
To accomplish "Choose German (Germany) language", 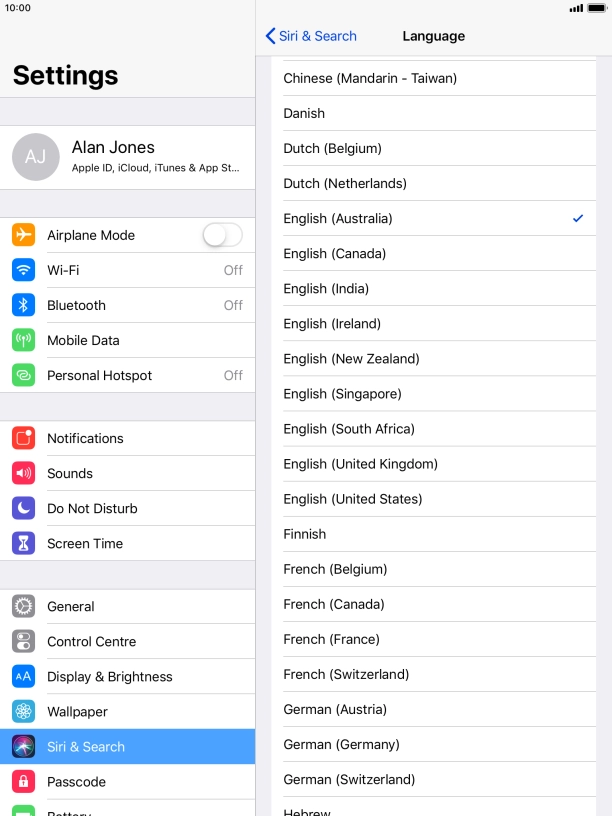I will pos(434,744).
